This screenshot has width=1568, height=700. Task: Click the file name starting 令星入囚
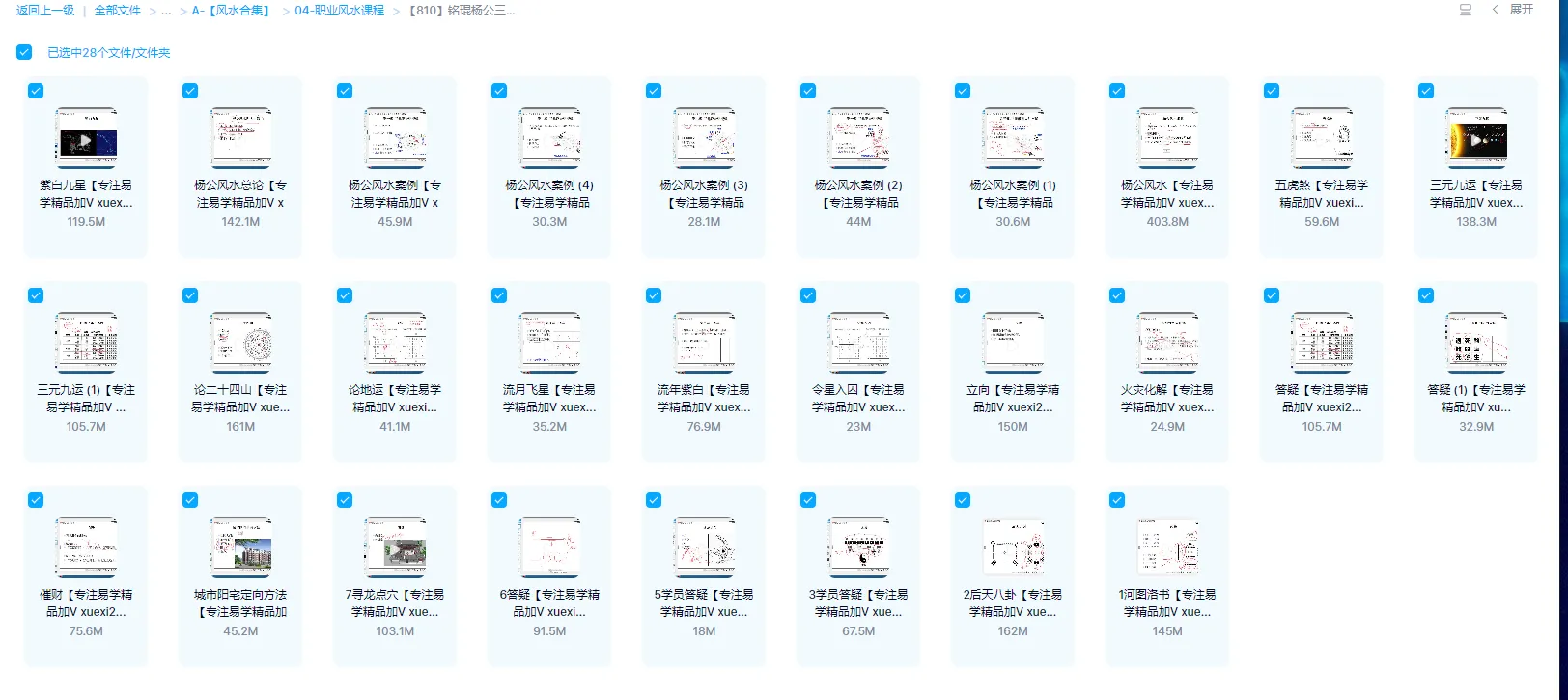tap(858, 399)
